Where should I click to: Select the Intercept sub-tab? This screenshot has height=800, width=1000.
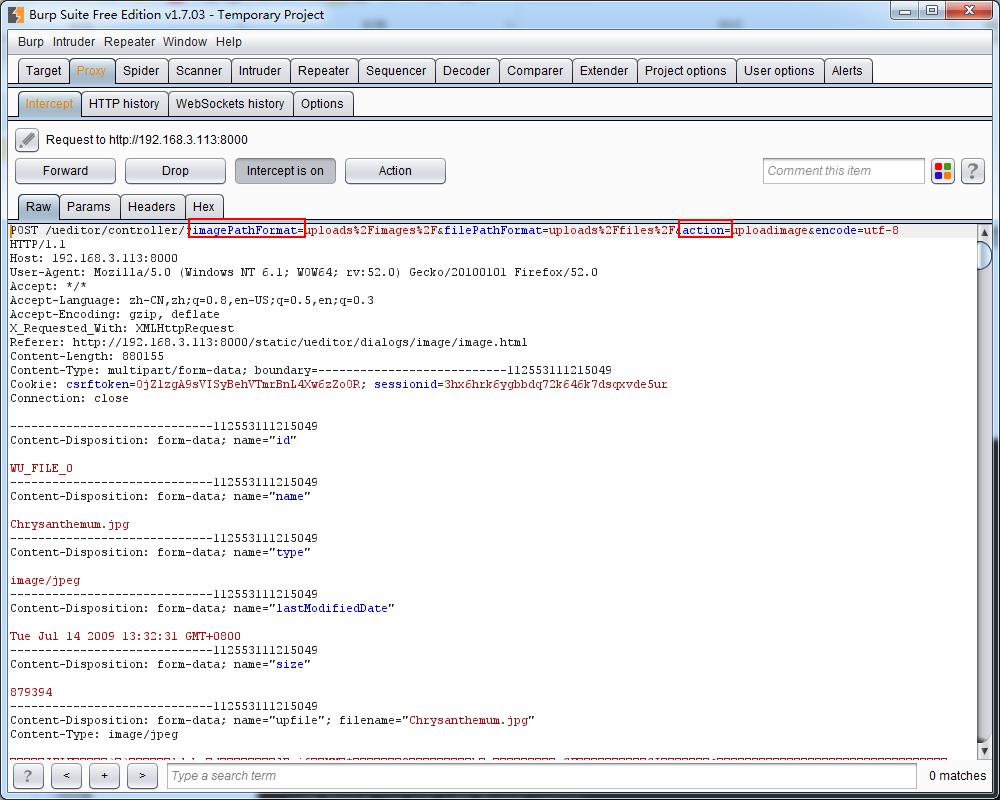49,104
